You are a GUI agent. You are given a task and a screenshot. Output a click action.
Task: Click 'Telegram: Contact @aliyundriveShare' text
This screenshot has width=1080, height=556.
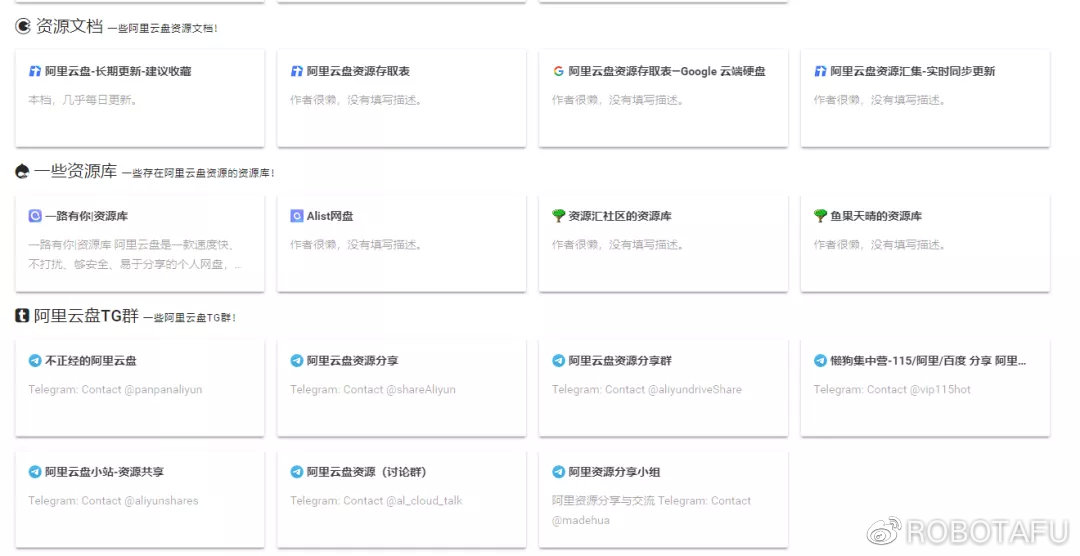click(x=647, y=389)
